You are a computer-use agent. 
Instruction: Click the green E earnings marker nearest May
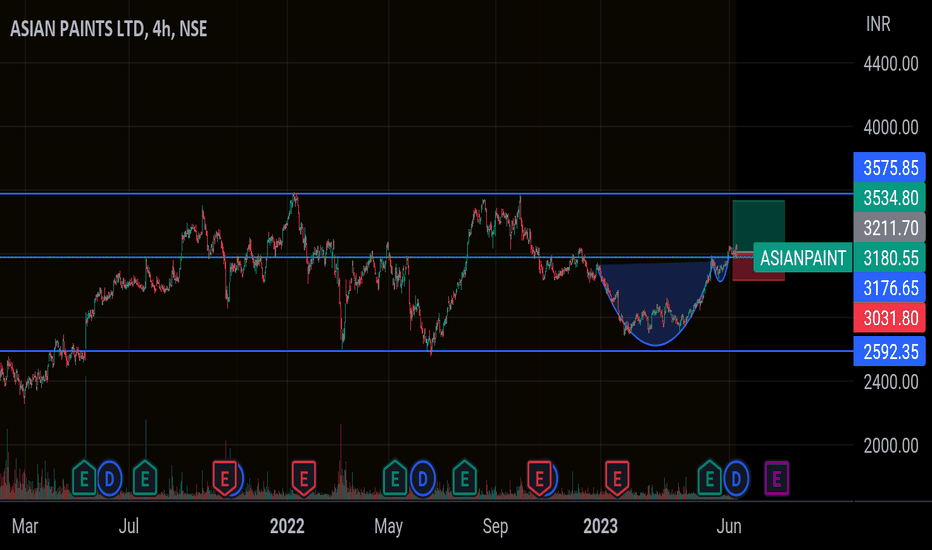(395, 478)
